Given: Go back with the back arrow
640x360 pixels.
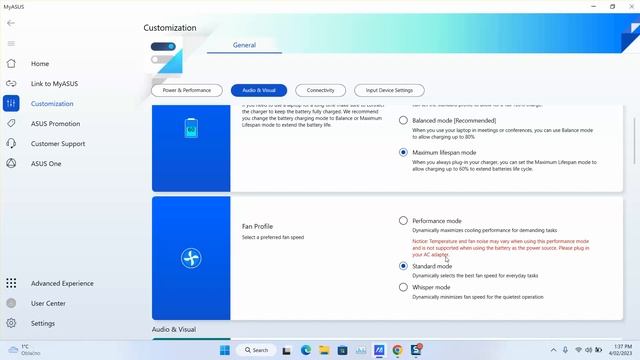Looking at the screenshot, I should tap(11, 23).
